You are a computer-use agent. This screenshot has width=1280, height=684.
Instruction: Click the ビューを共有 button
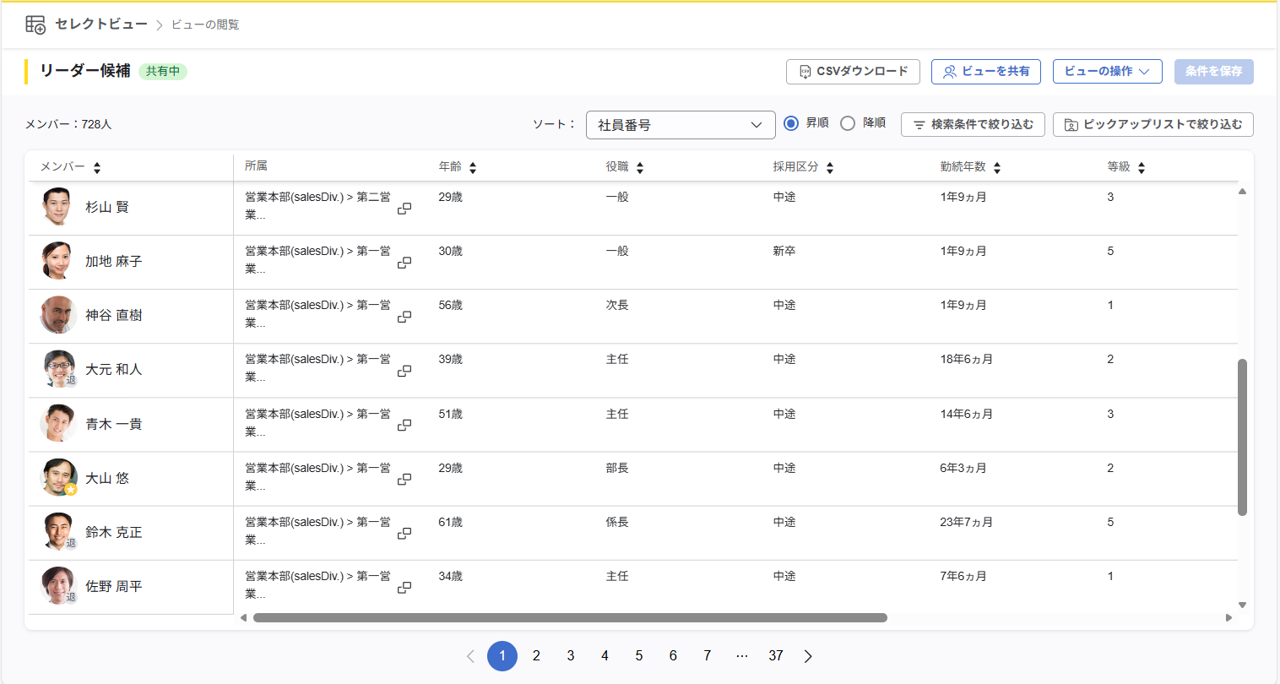(985, 72)
